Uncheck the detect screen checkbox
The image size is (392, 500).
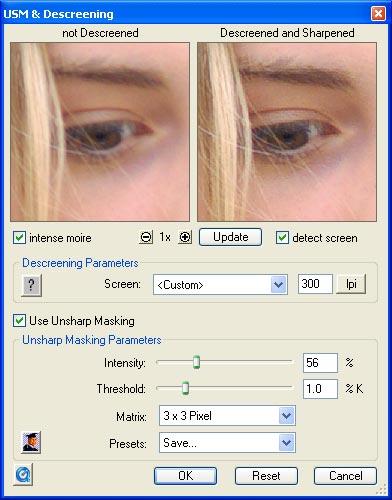tap(282, 238)
